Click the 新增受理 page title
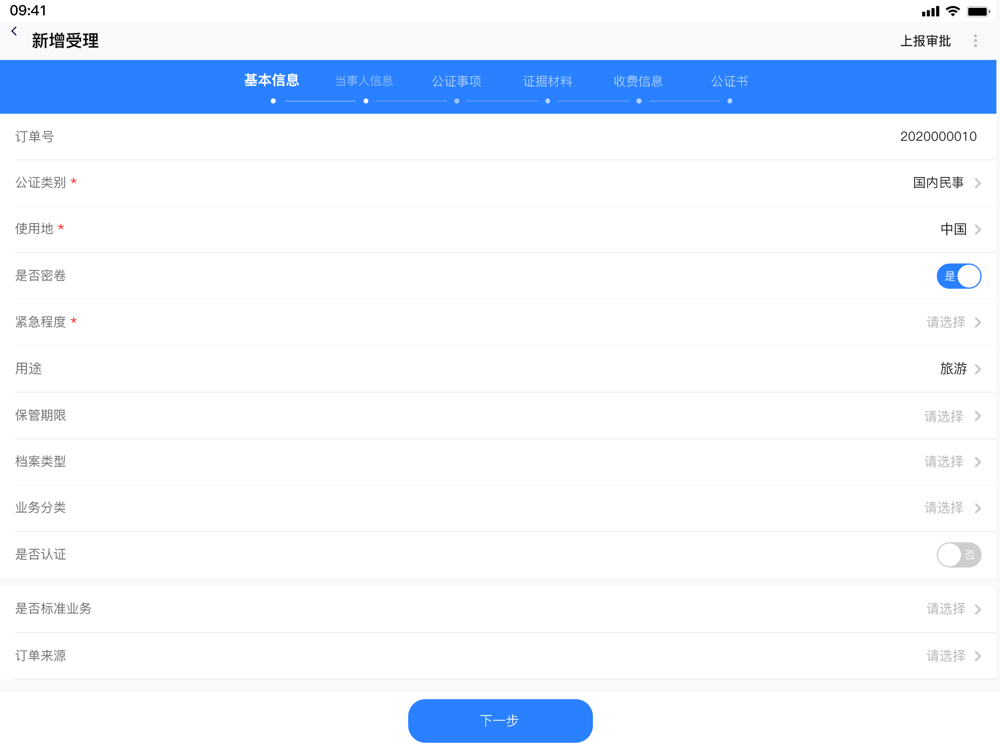Viewport: 1000px width, 750px height. [65, 41]
